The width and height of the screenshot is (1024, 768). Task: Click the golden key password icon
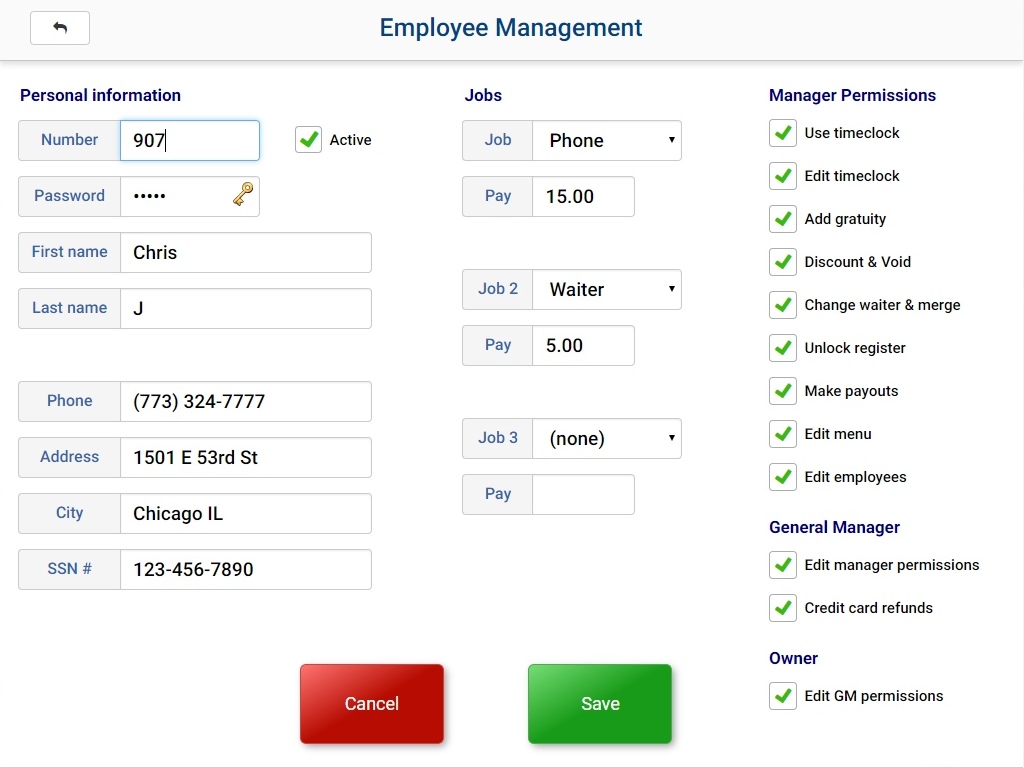point(243,194)
